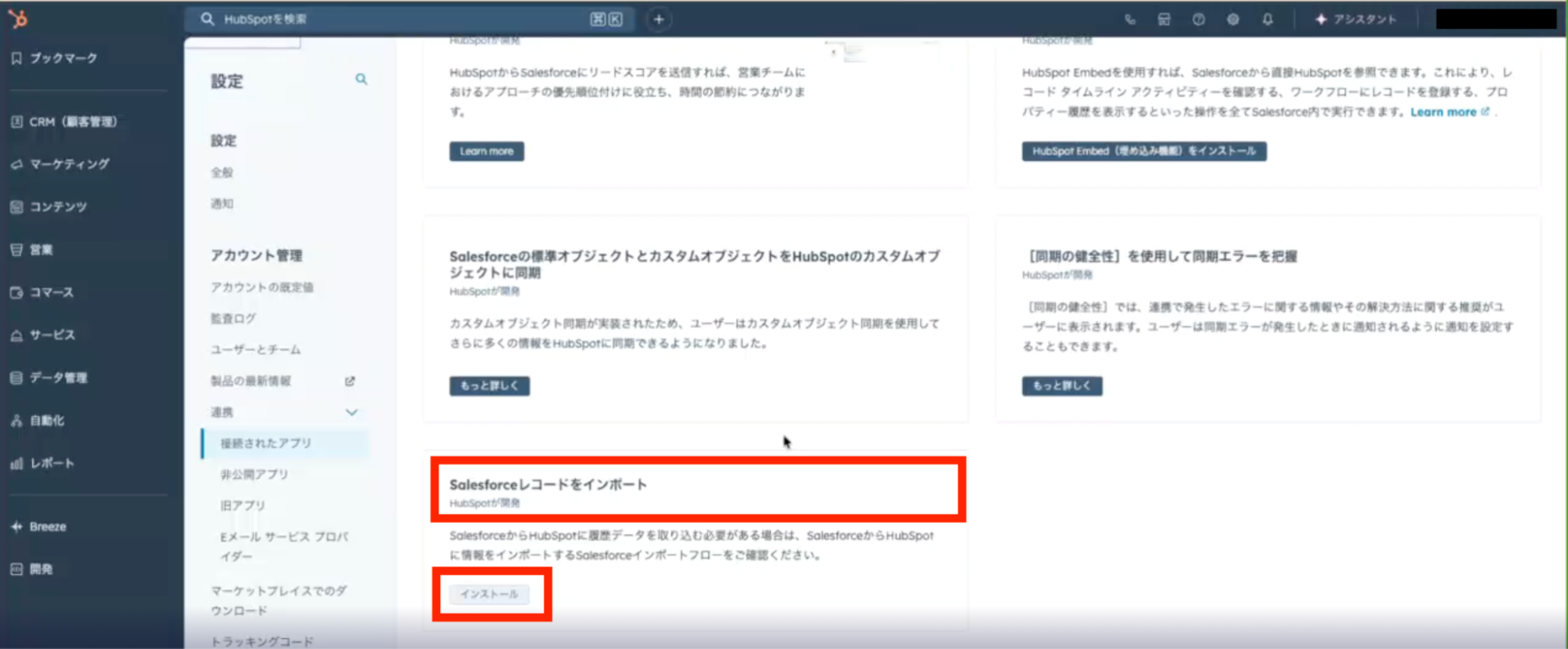
Task: Open external link icon beside 製品の最新情報
Action: 350,381
